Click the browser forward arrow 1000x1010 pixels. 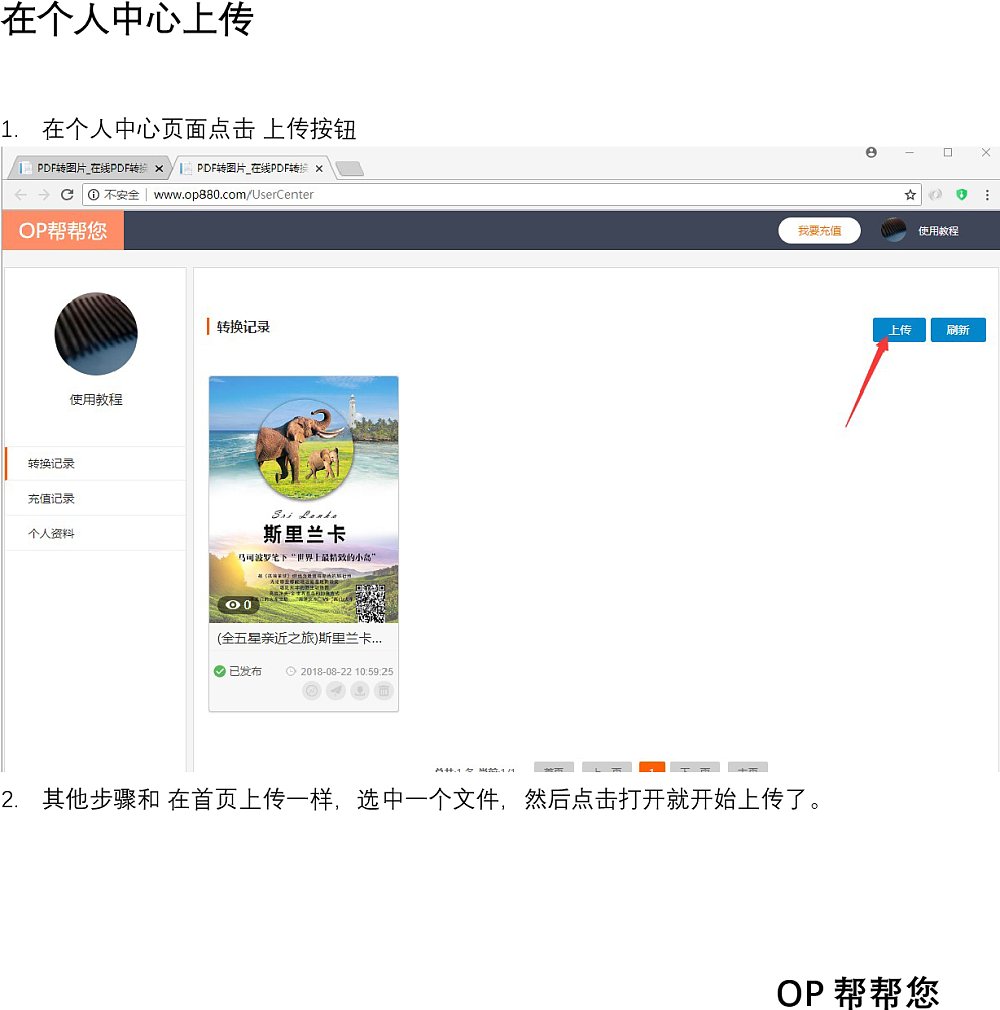click(x=43, y=195)
